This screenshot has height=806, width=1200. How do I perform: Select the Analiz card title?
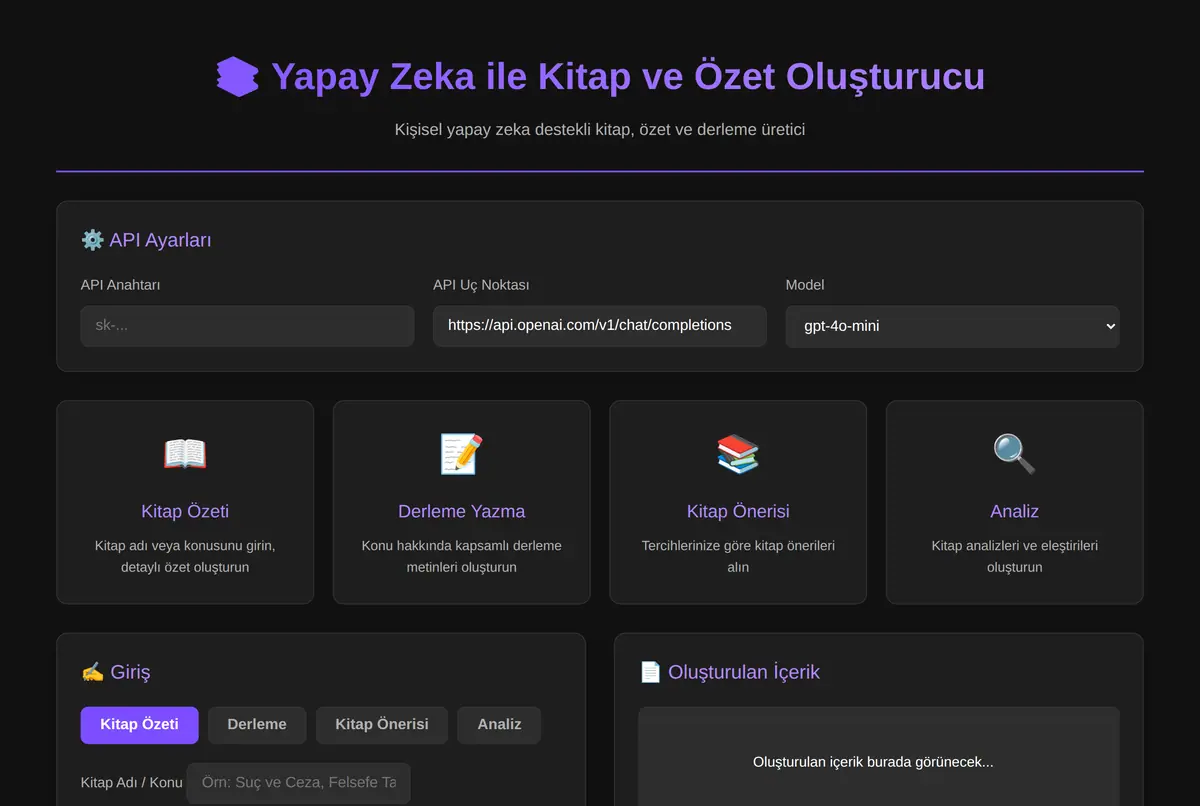(x=1014, y=511)
